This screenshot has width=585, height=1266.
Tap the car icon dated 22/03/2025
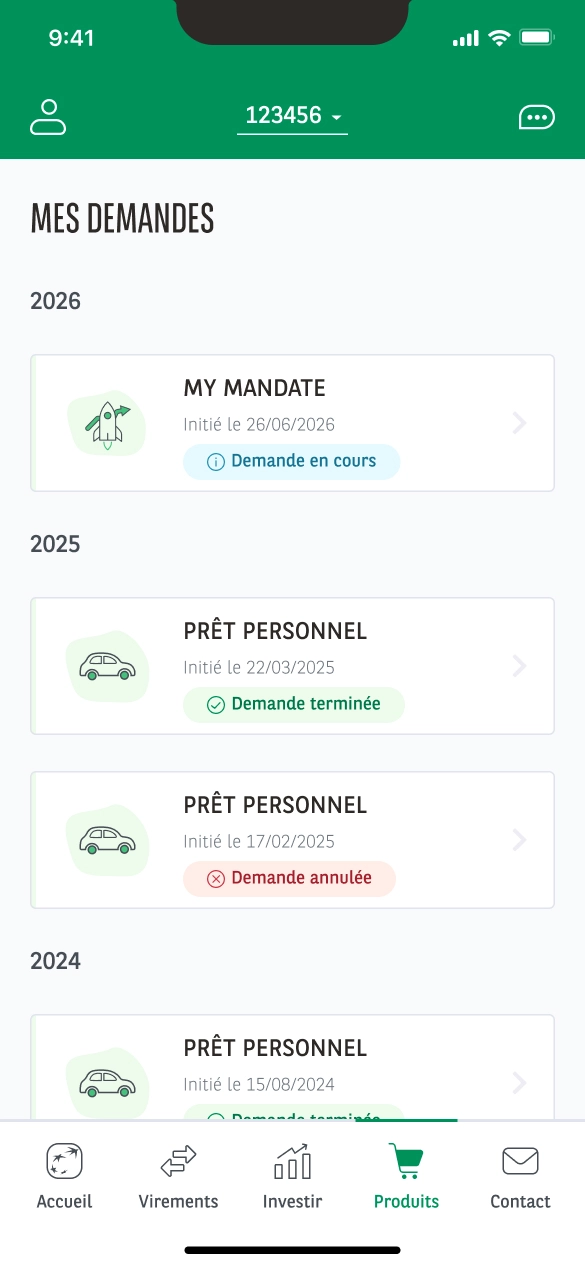click(107, 666)
